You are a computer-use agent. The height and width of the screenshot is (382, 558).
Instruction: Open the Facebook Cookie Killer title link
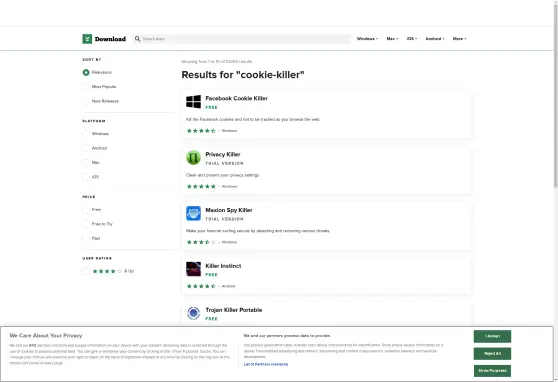point(236,98)
